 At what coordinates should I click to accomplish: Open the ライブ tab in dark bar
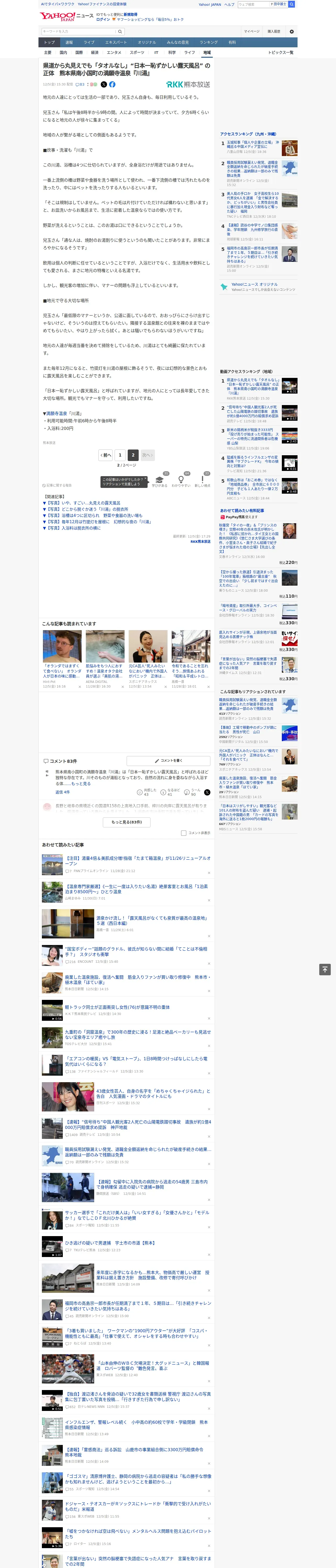click(89, 43)
